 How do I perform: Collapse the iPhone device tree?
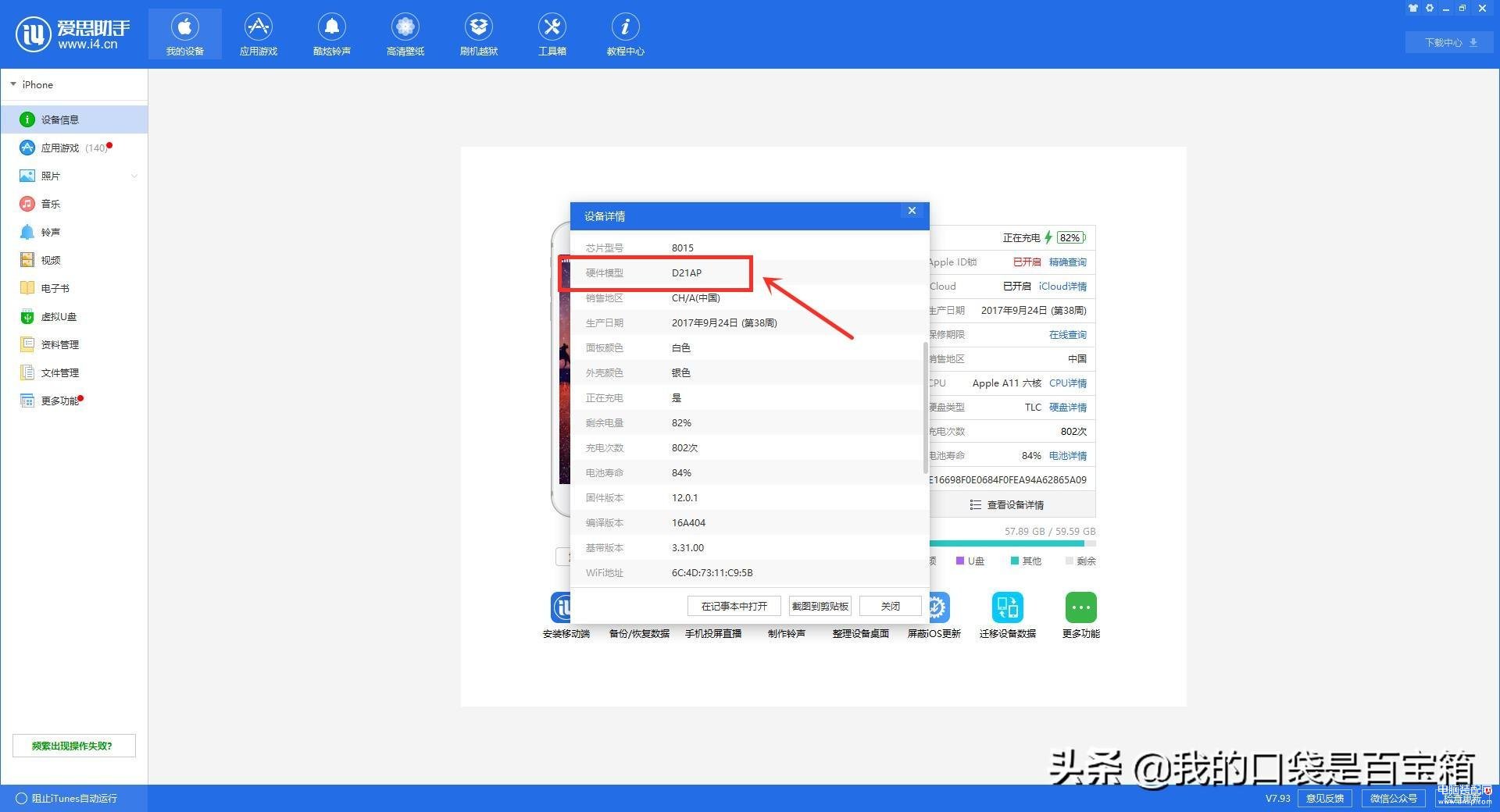tap(13, 84)
